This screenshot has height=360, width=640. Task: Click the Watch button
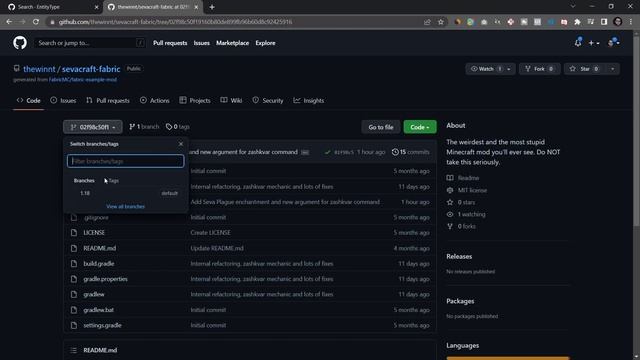[487, 69]
